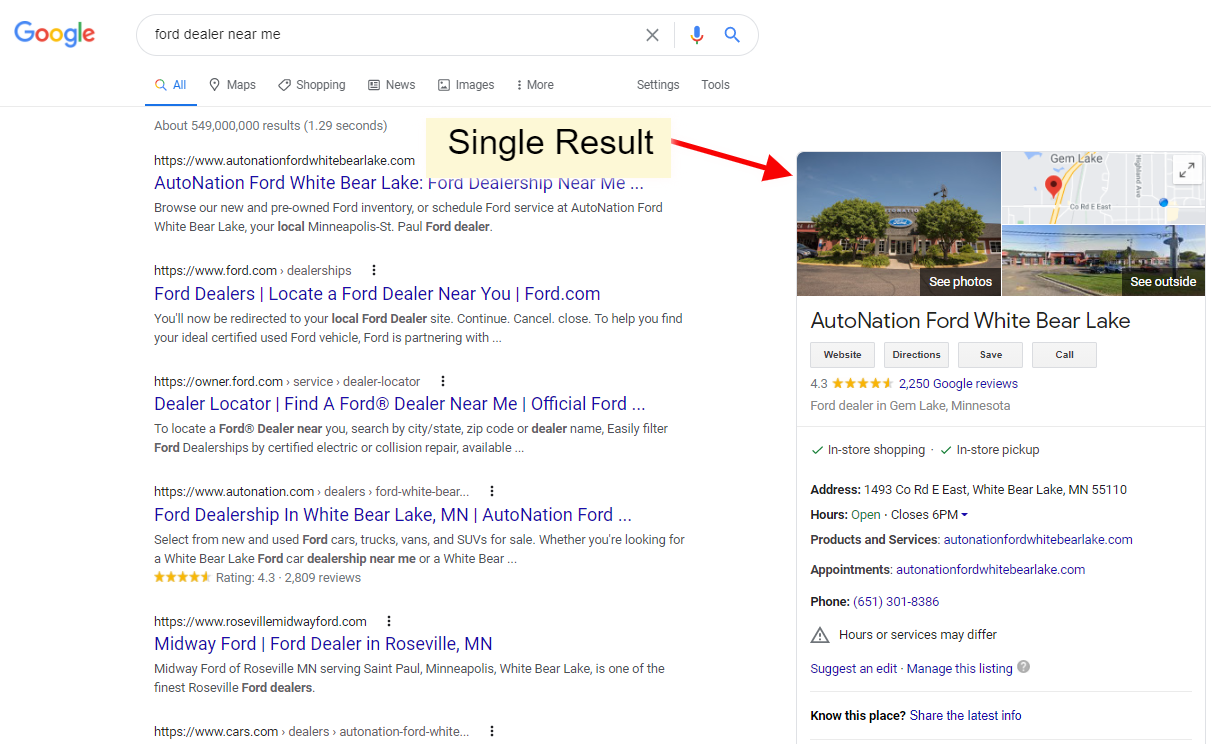Screen dimensions: 1211x744
Task: Click the Google logo
Action: 55,35
